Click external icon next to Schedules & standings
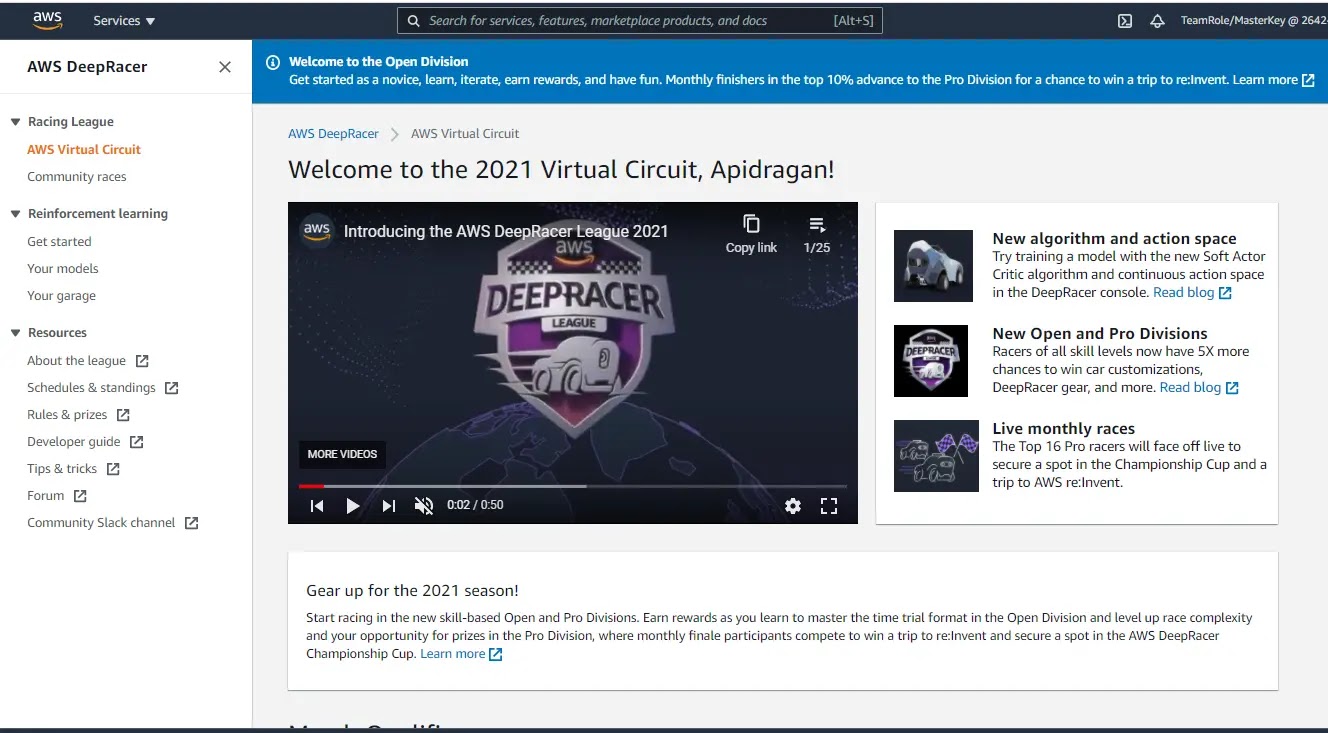The width and height of the screenshot is (1328, 733). (x=171, y=387)
